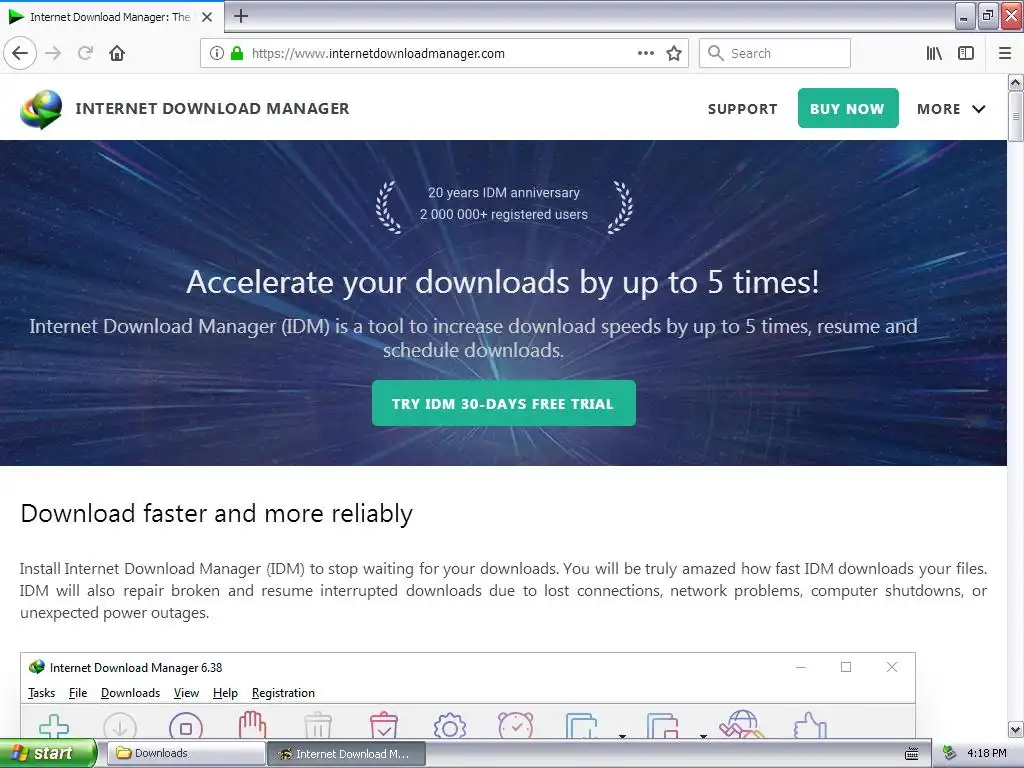Click the red delete-completed bin icon in IDM screenshot
The width and height of the screenshot is (1024, 768).
point(384,725)
